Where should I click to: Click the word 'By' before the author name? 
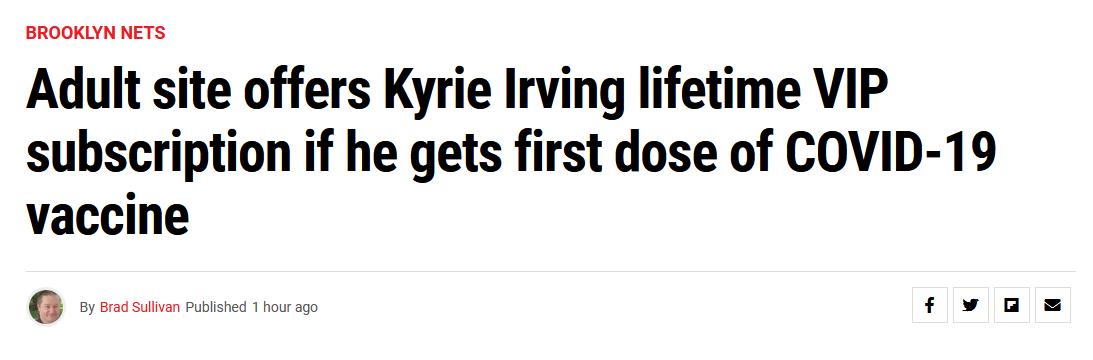click(87, 308)
